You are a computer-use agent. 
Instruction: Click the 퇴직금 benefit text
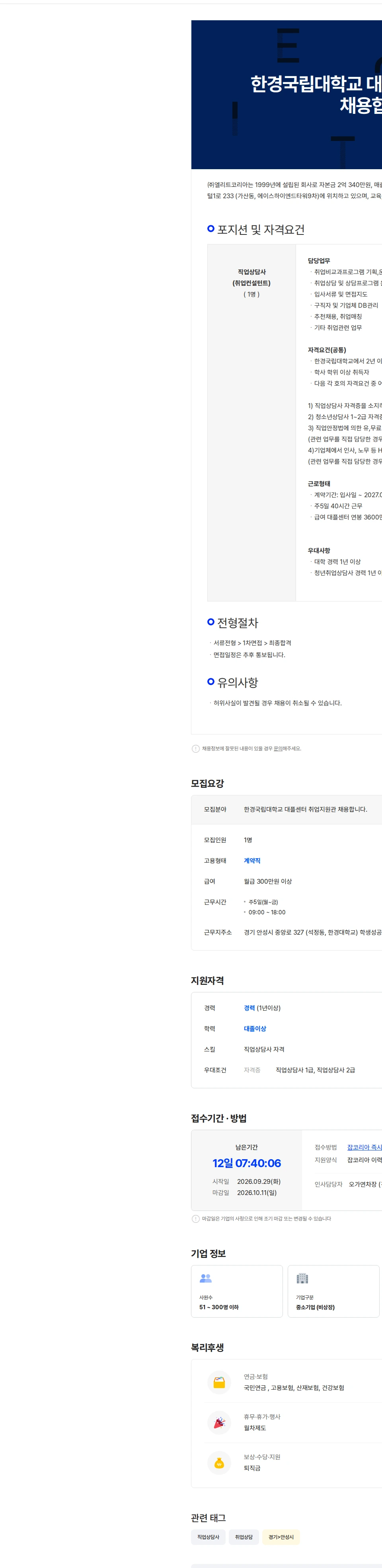252,1468
